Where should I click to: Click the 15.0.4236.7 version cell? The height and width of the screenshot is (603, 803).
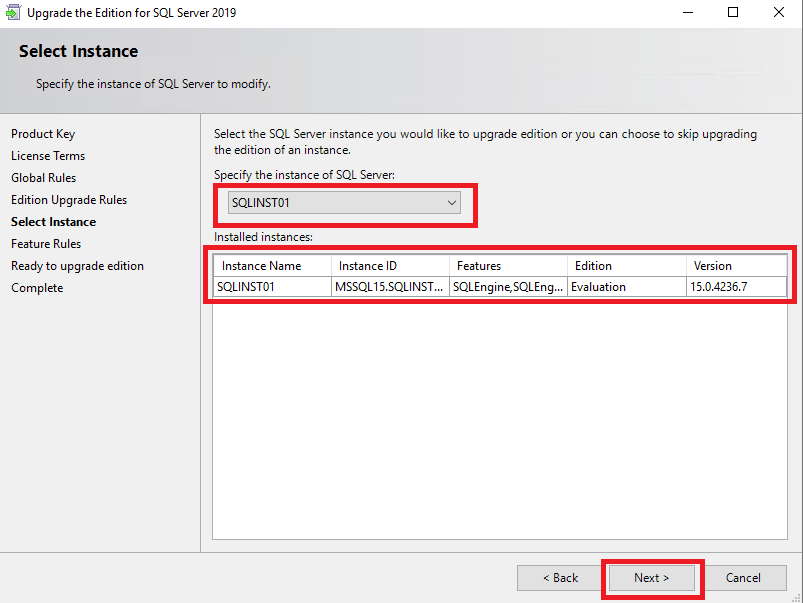(736, 287)
